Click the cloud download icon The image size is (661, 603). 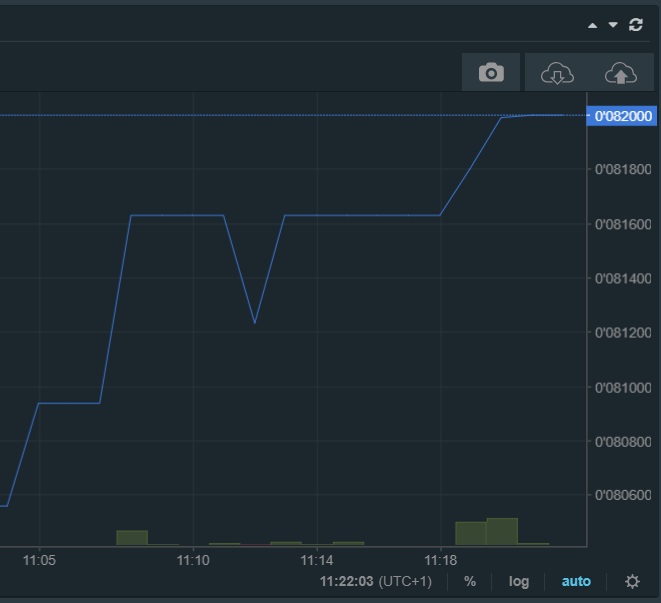point(557,73)
